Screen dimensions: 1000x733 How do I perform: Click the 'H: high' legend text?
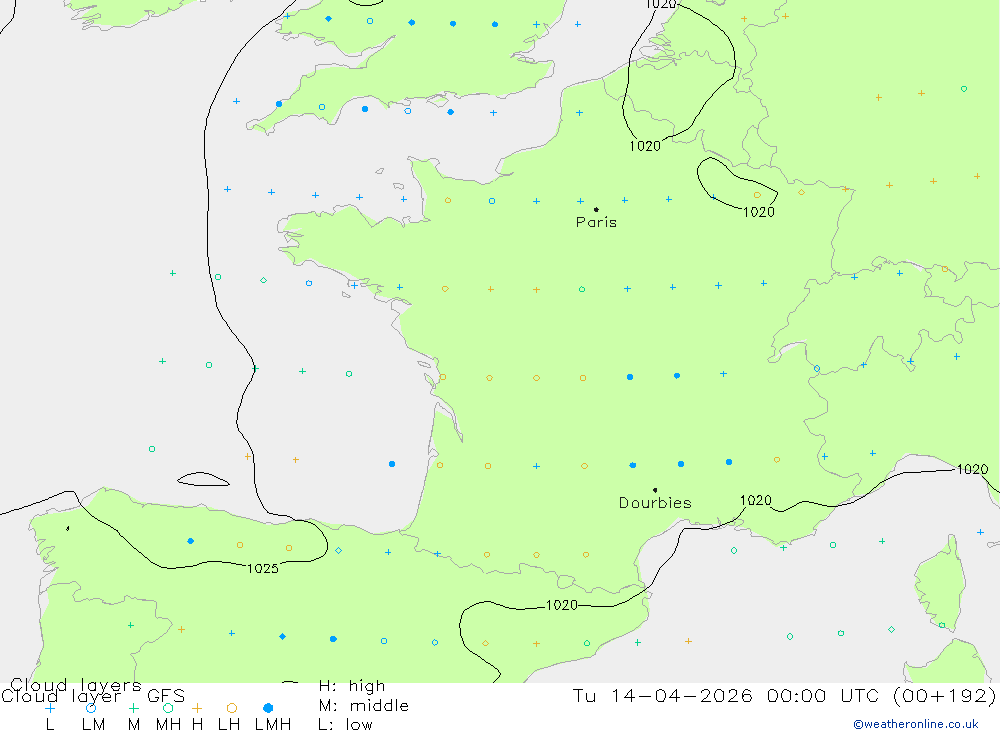(352, 686)
